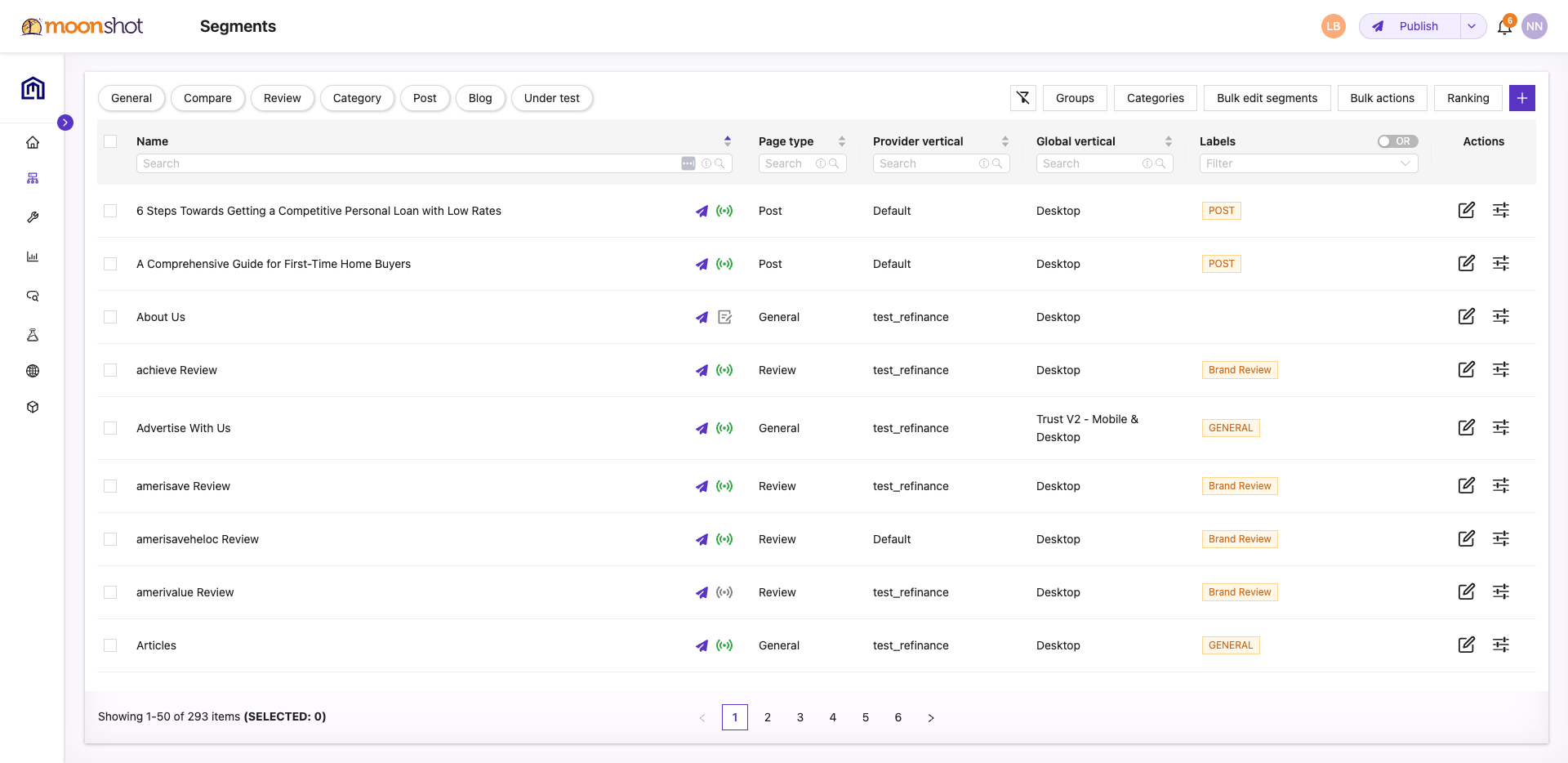Add a new segment with plus button

point(1522,98)
